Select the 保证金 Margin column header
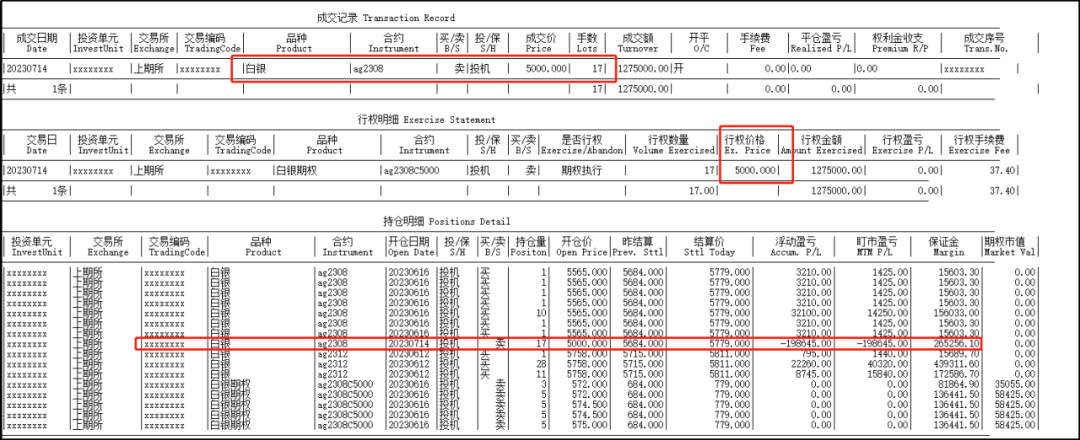This screenshot has width=1080, height=440. tap(949, 246)
